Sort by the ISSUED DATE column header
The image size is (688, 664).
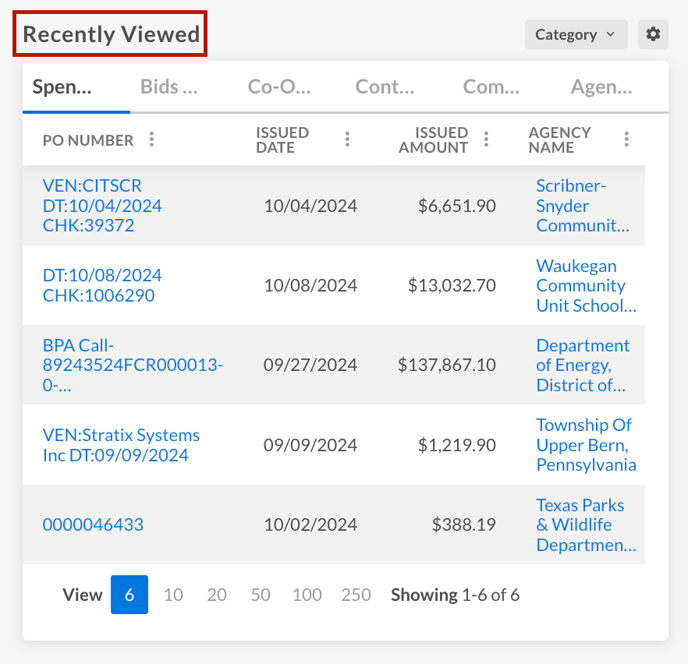coord(282,140)
